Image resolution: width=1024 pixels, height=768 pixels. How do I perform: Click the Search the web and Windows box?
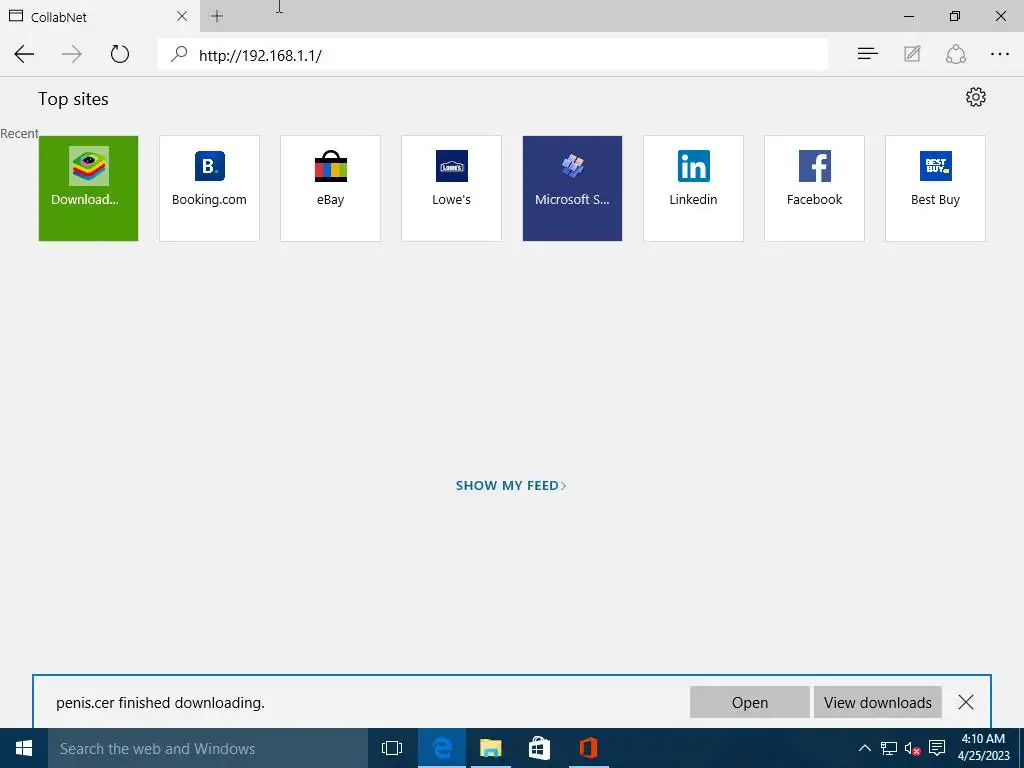(x=208, y=748)
